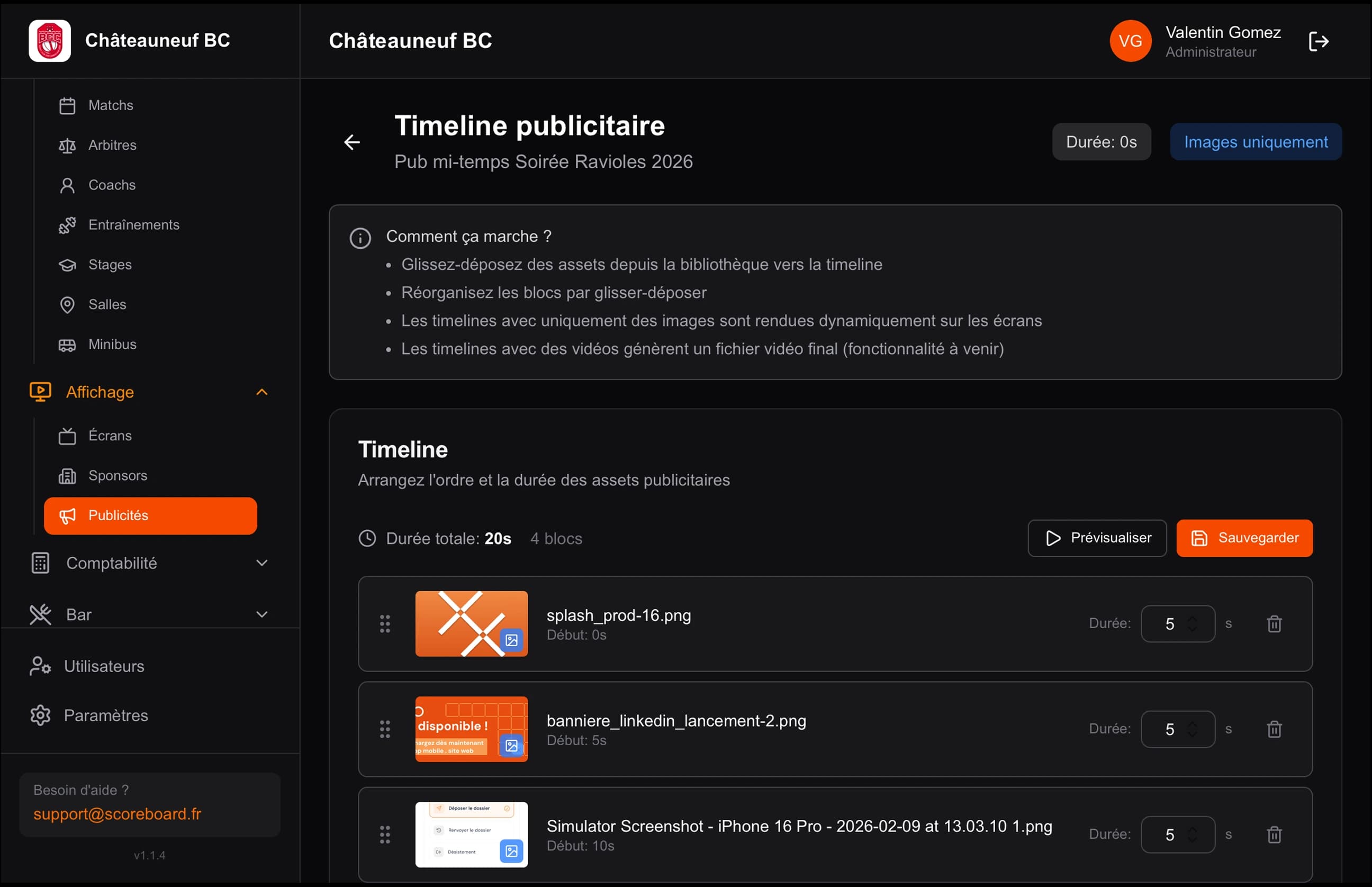
Task: Open the Sponsors menu item
Action: point(118,476)
